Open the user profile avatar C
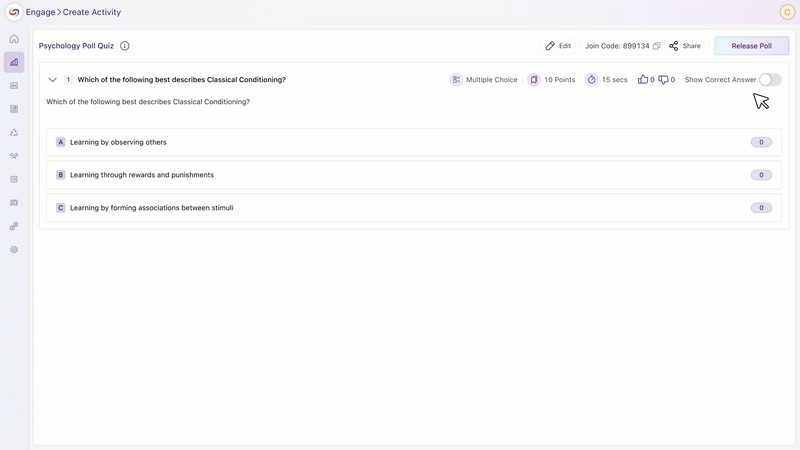The height and width of the screenshot is (450, 800). (x=786, y=12)
